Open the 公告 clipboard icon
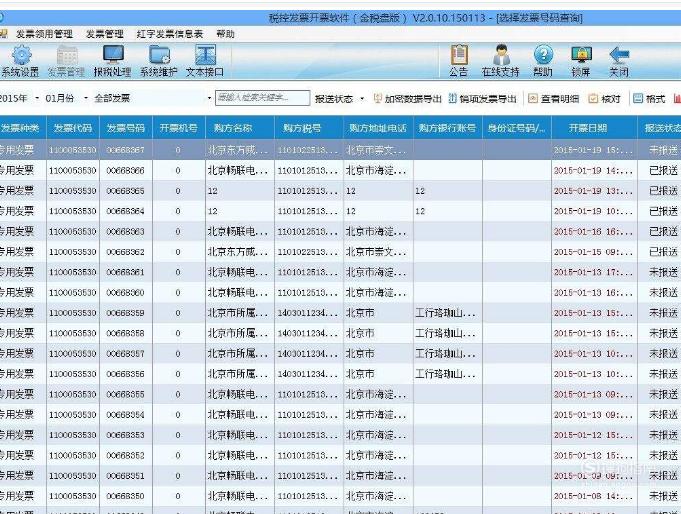The height and width of the screenshot is (514, 681). (x=459, y=61)
